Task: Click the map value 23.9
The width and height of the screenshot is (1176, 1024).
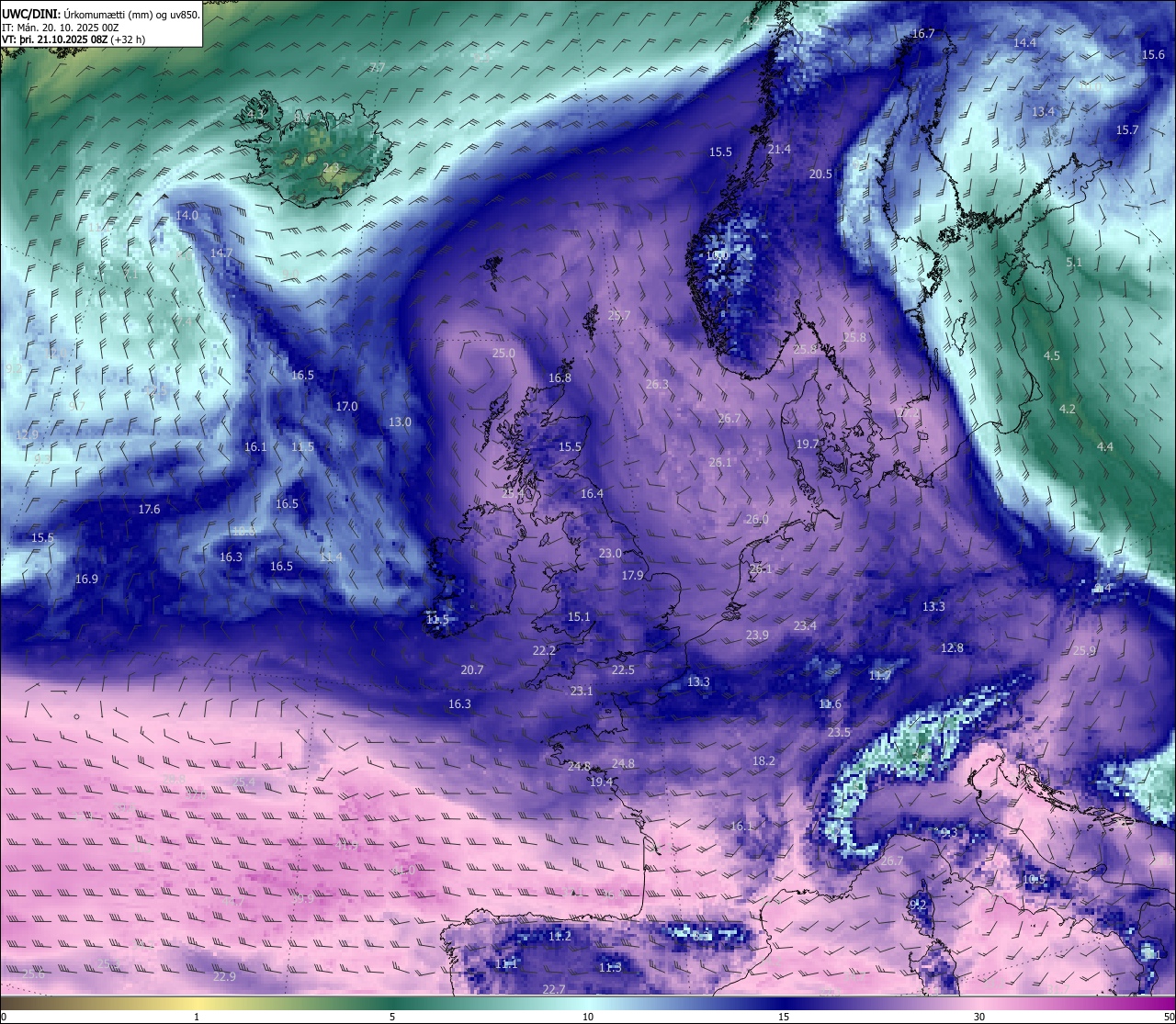Action: click(x=757, y=636)
